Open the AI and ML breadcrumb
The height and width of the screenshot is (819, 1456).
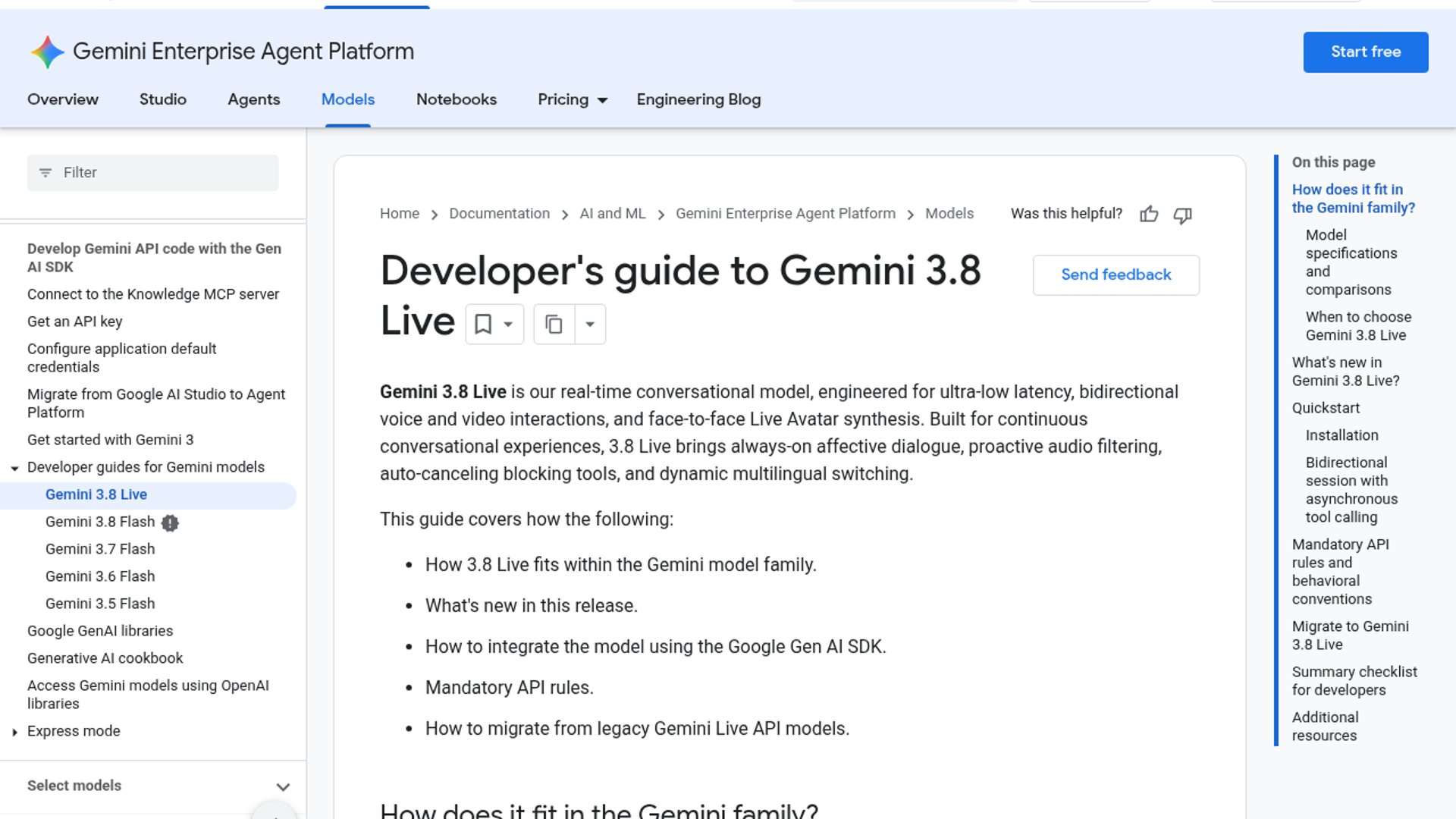613,214
